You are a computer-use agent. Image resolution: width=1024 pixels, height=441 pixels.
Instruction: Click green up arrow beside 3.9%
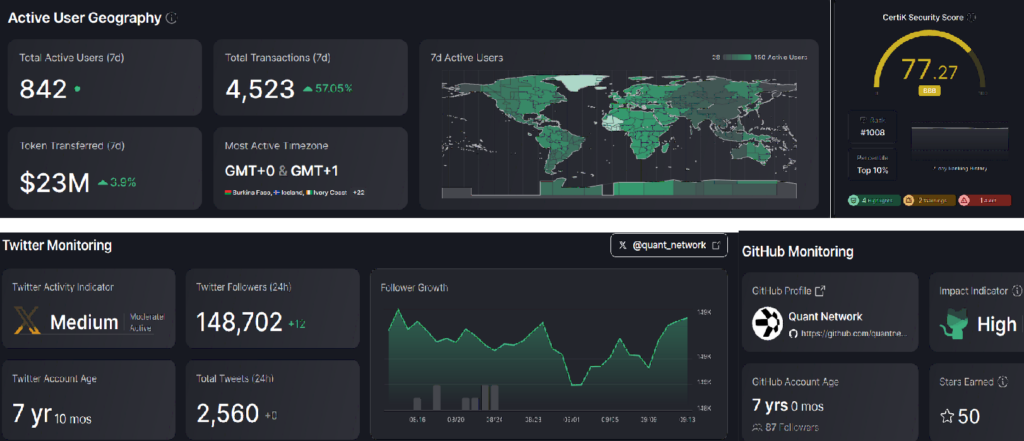103,183
